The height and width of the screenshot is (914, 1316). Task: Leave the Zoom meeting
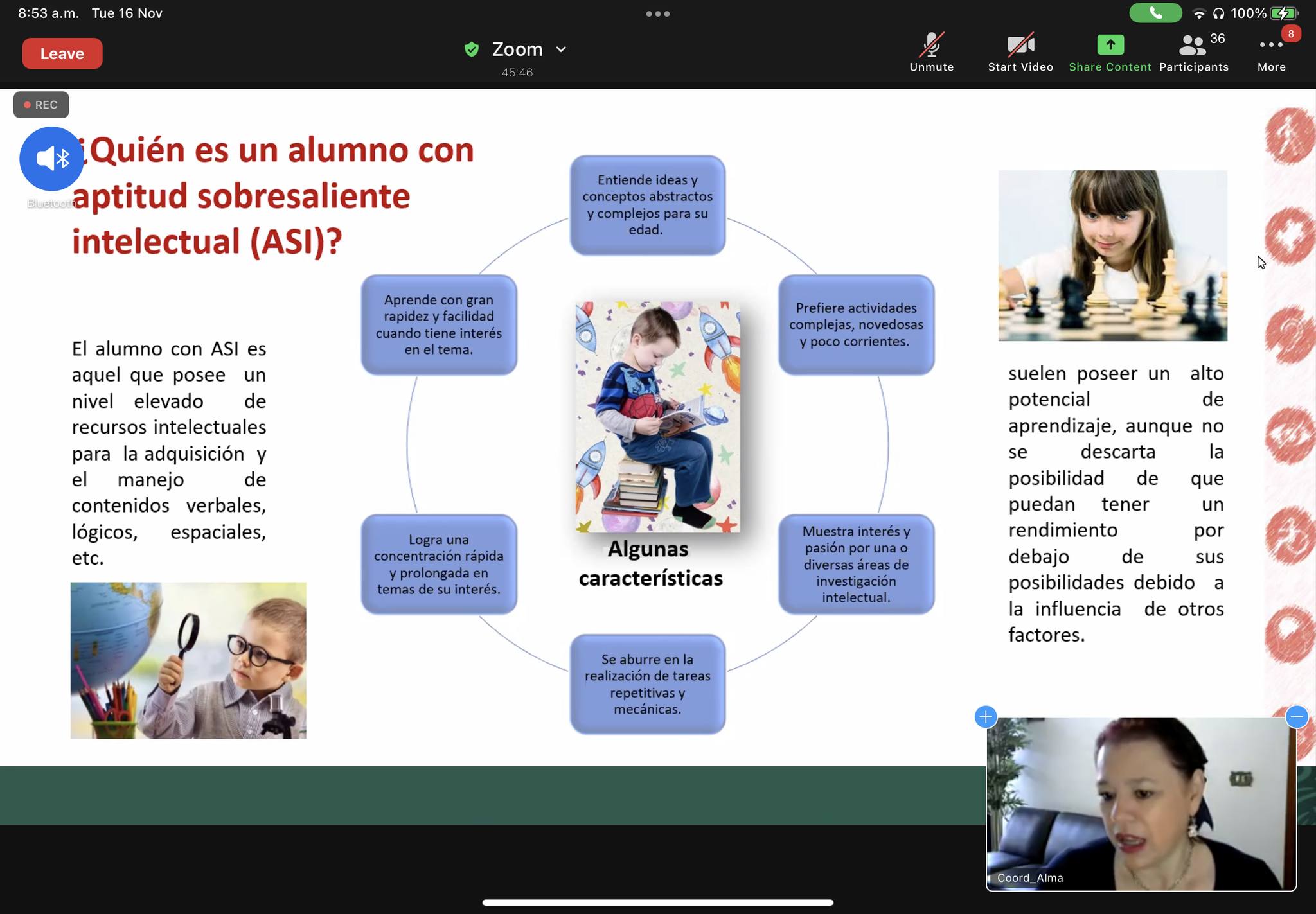pyautogui.click(x=62, y=53)
